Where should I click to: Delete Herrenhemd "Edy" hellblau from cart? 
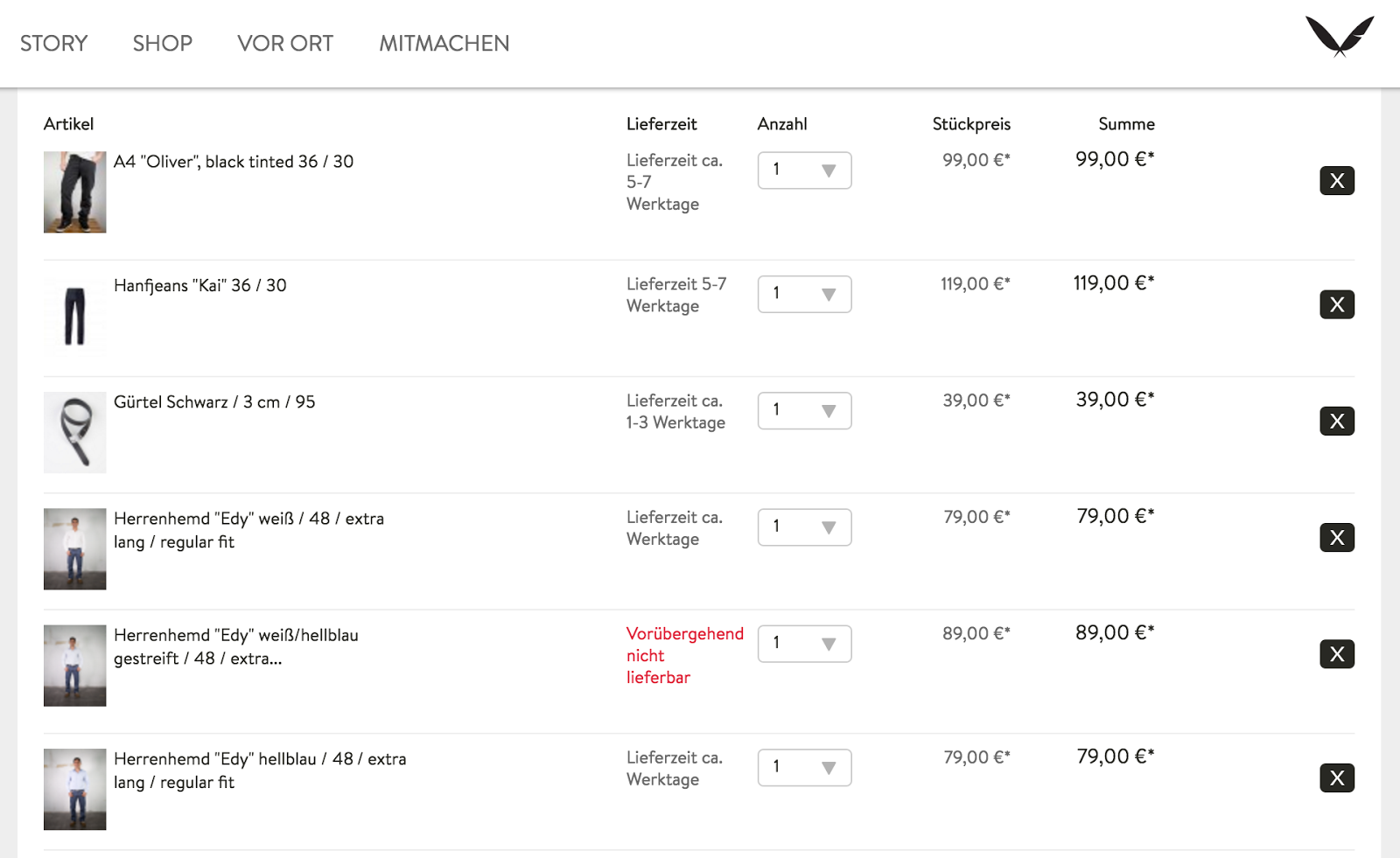1337,778
